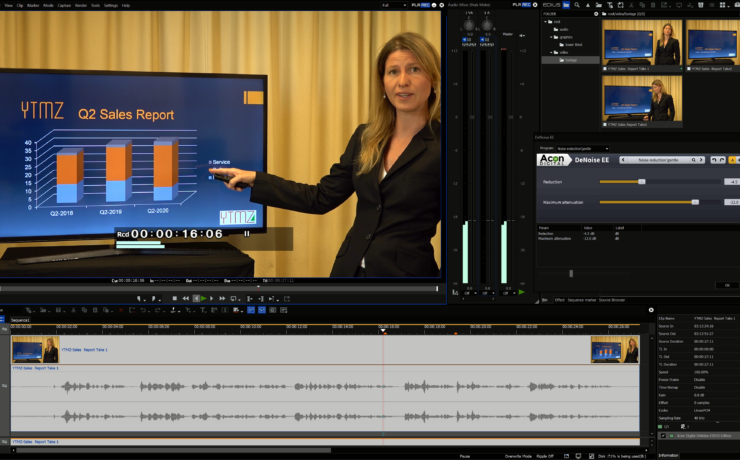Switch to the Sequence marker tab
Image resolution: width=740 pixels, height=460 pixels.
[x=582, y=300]
